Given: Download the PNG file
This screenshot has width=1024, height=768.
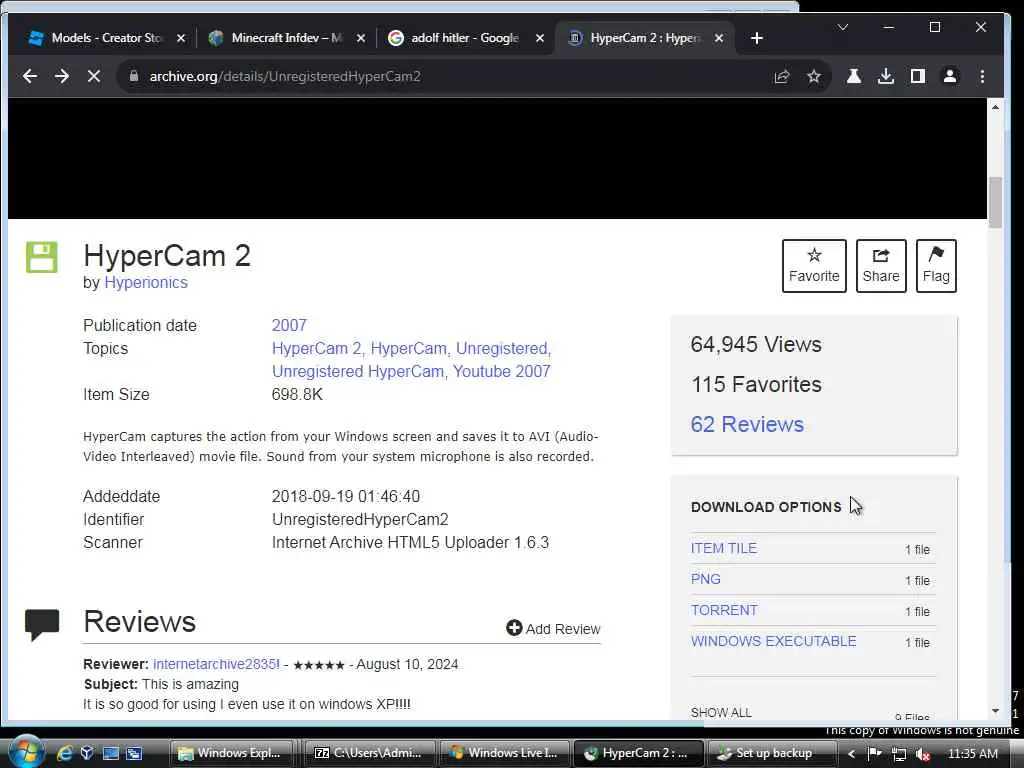Looking at the screenshot, I should [705, 579].
